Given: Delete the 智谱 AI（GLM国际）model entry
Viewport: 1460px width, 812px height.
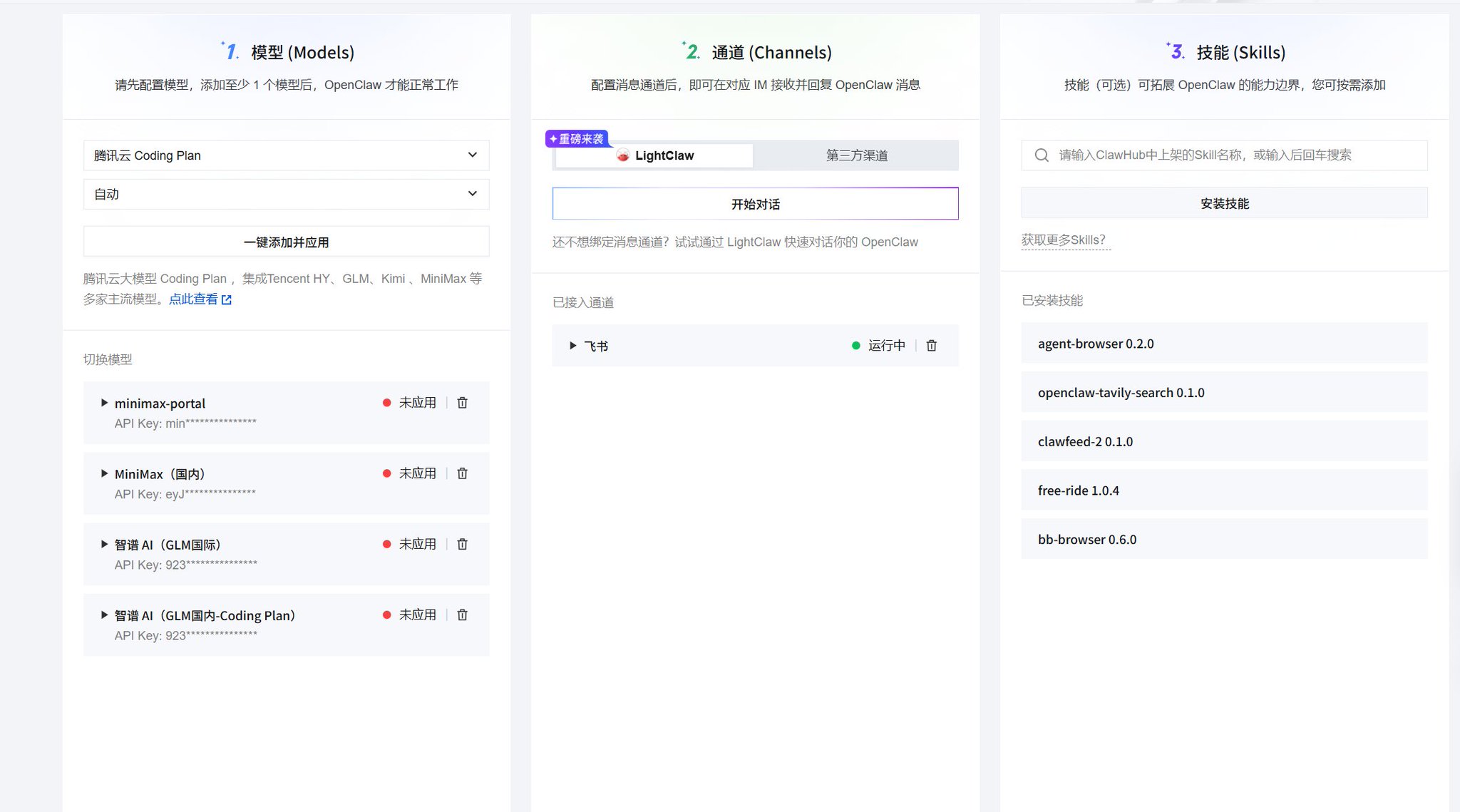Looking at the screenshot, I should pos(462,544).
